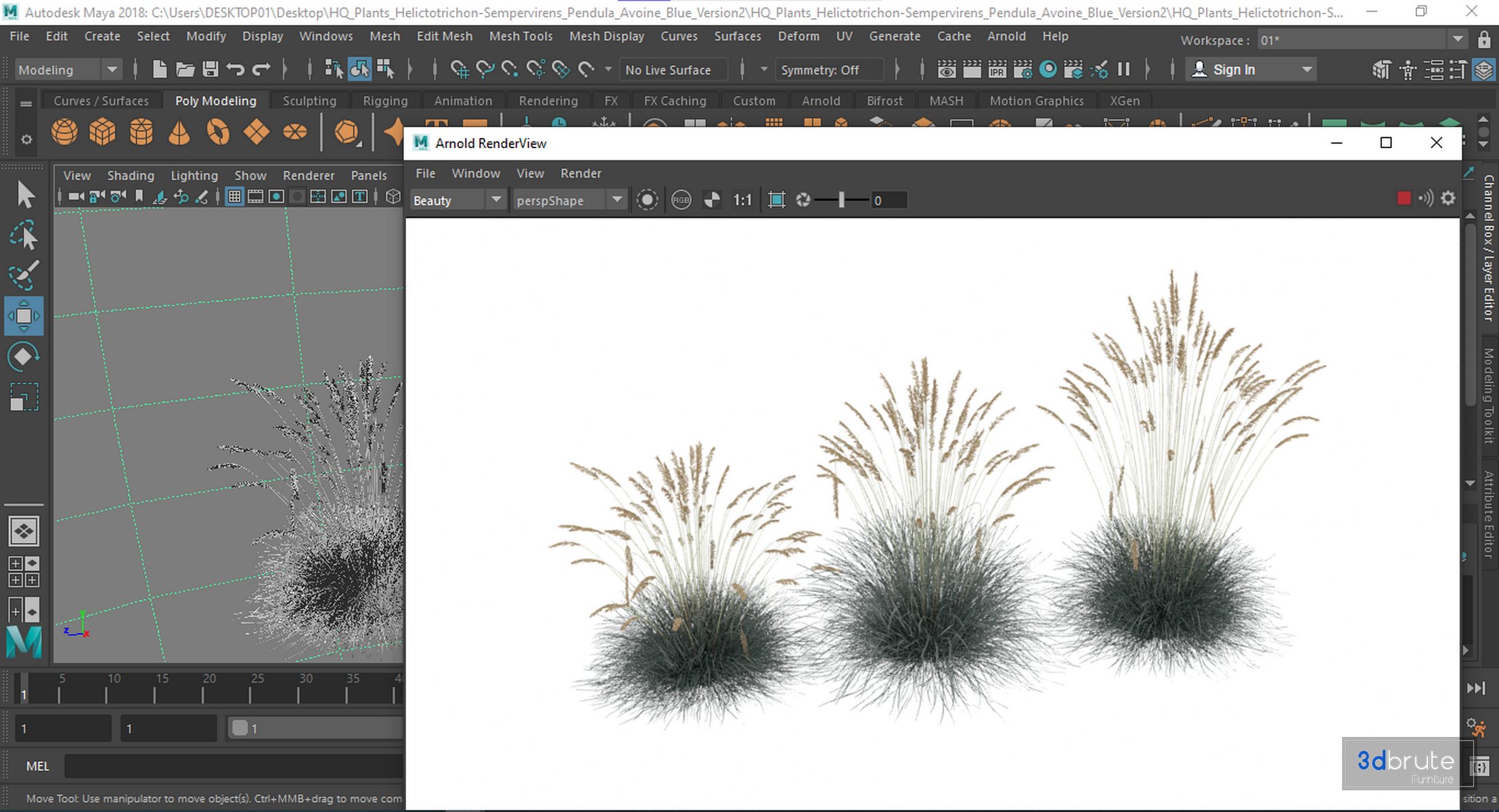Adjust the RenderView exposure slider

pyautogui.click(x=841, y=200)
